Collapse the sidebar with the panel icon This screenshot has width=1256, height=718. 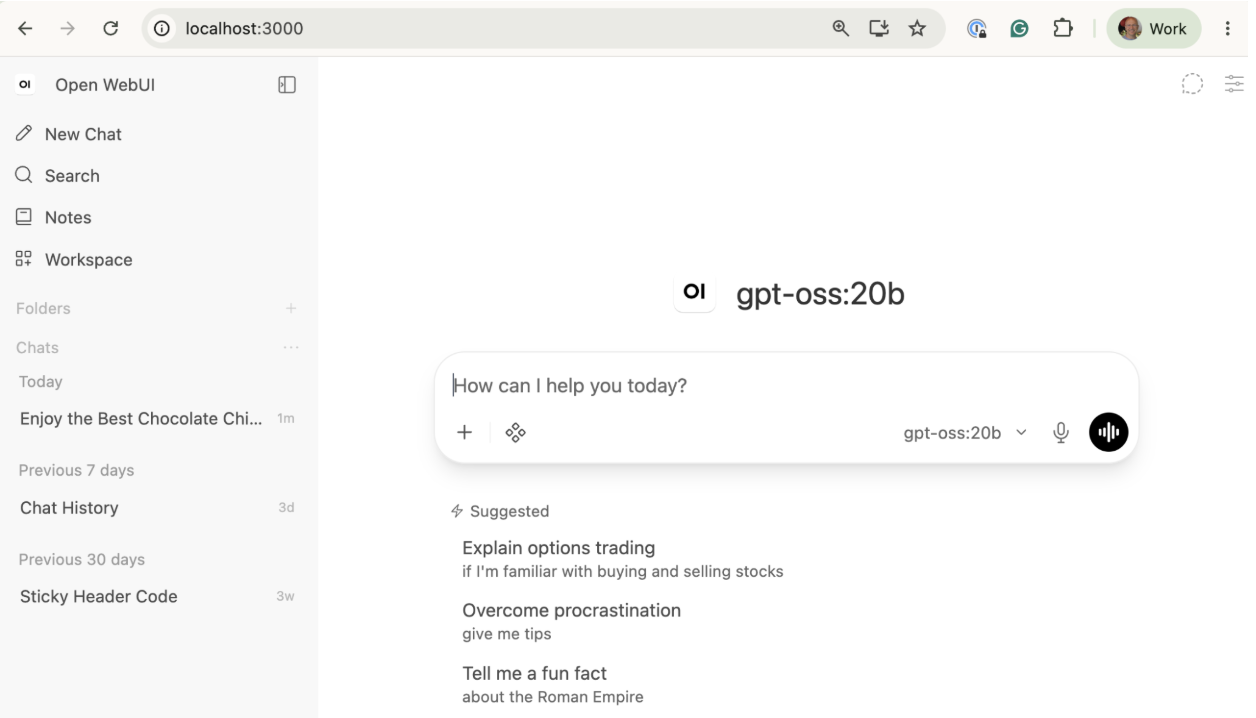(x=287, y=85)
